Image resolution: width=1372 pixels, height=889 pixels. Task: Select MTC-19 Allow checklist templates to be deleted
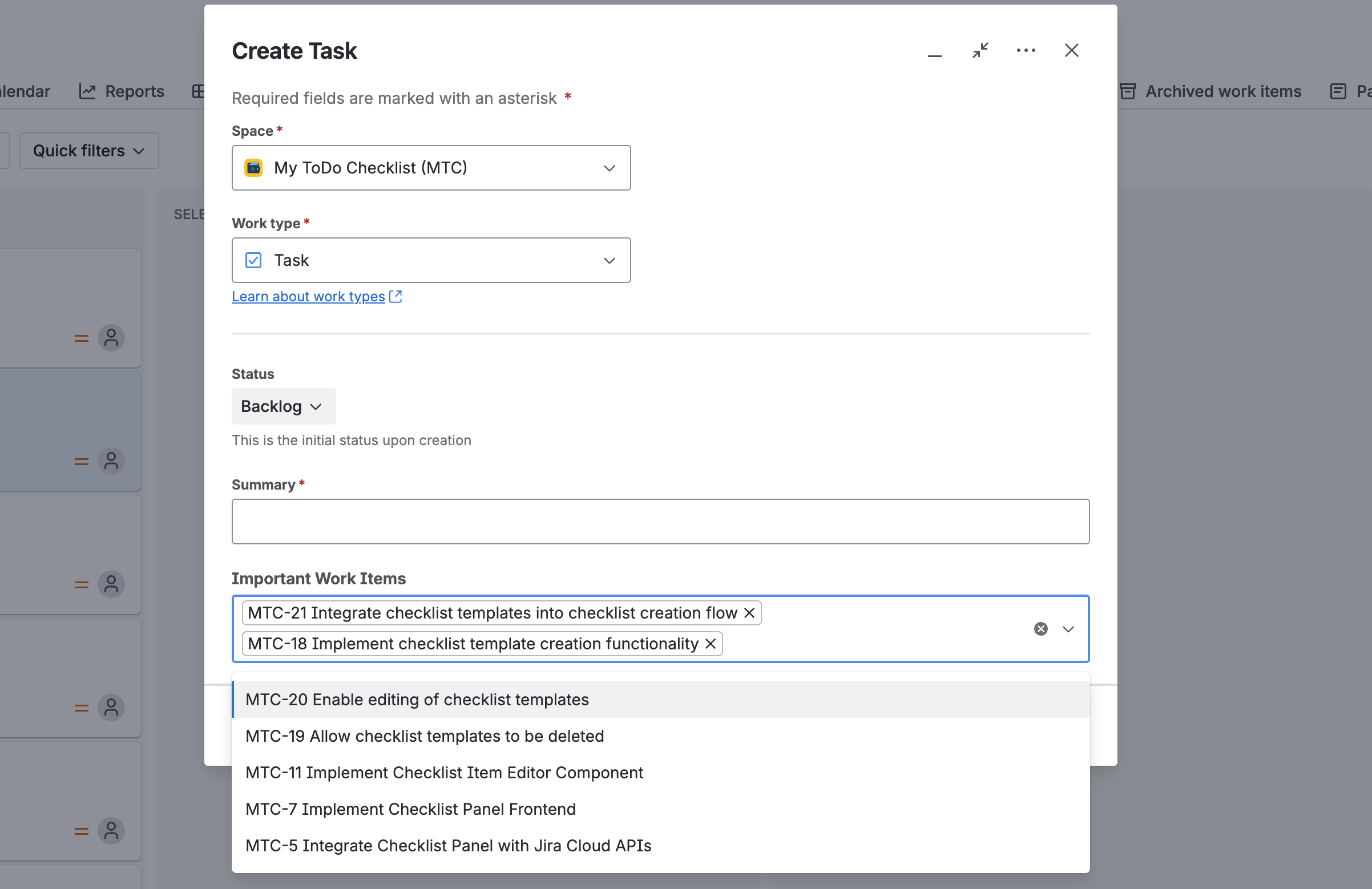424,736
